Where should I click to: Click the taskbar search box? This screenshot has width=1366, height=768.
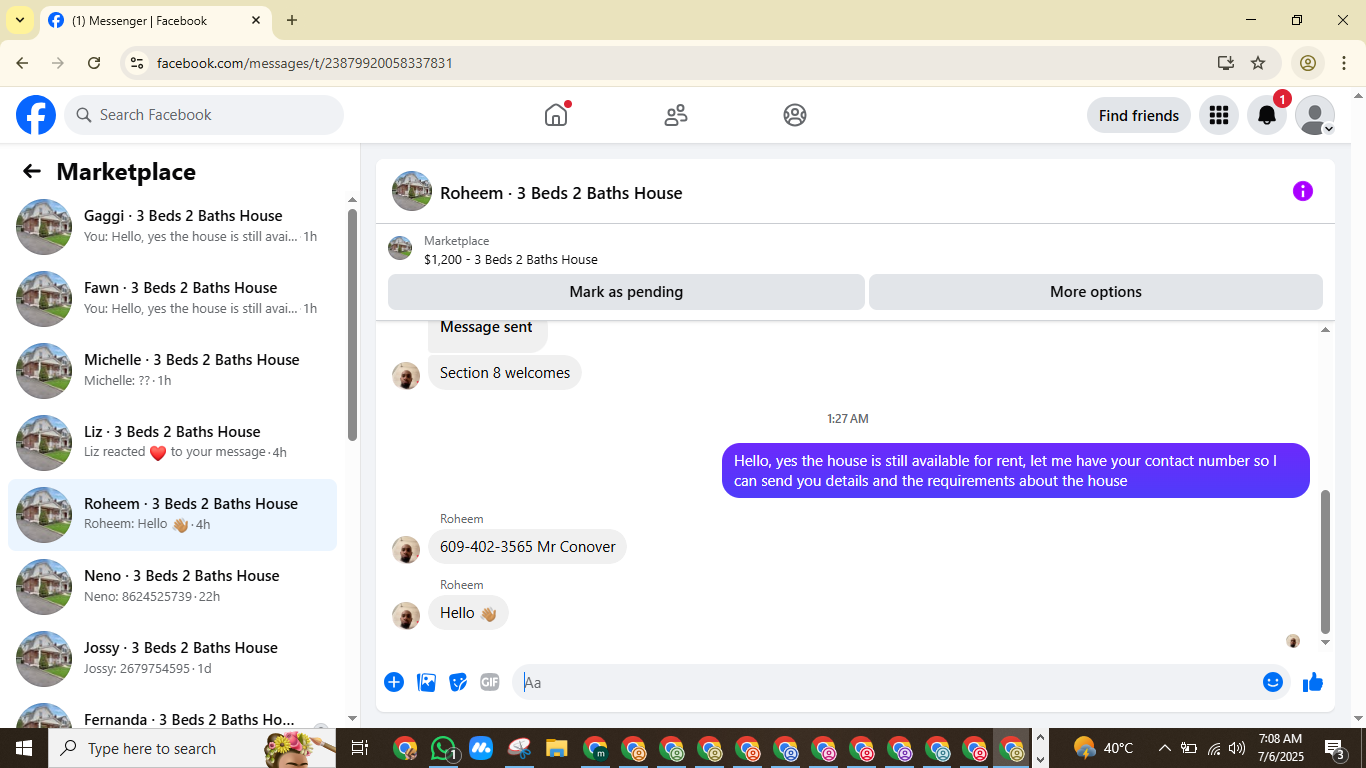[x=194, y=748]
